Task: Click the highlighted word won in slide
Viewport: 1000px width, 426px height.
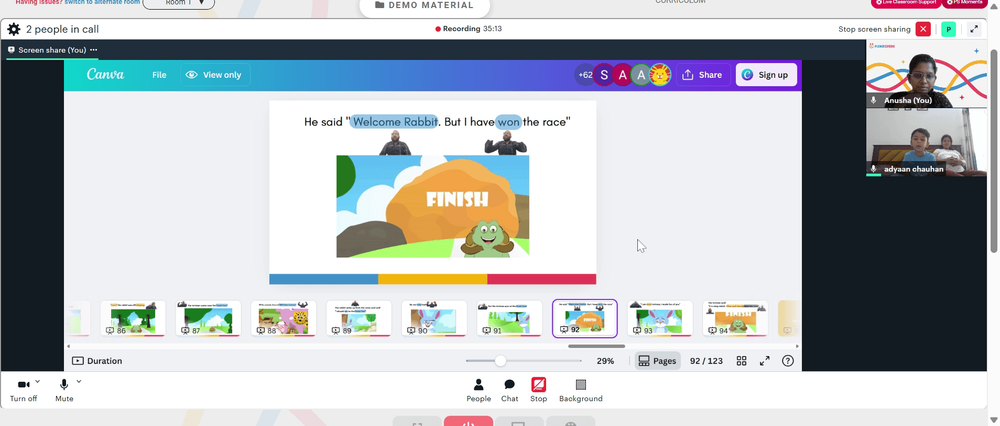Action: [509, 122]
